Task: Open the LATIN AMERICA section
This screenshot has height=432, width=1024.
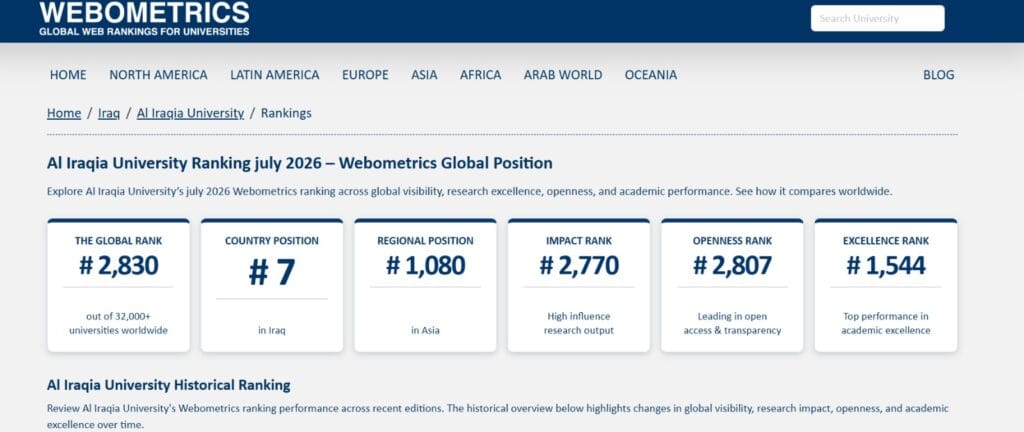Action: pyautogui.click(x=275, y=75)
